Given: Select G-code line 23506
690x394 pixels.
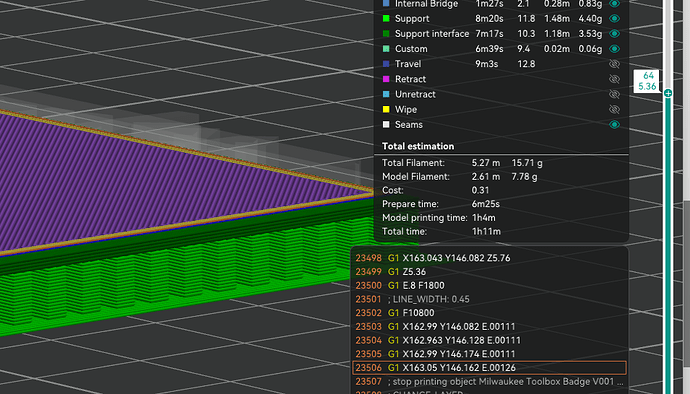Looking at the screenshot, I should (x=489, y=368).
